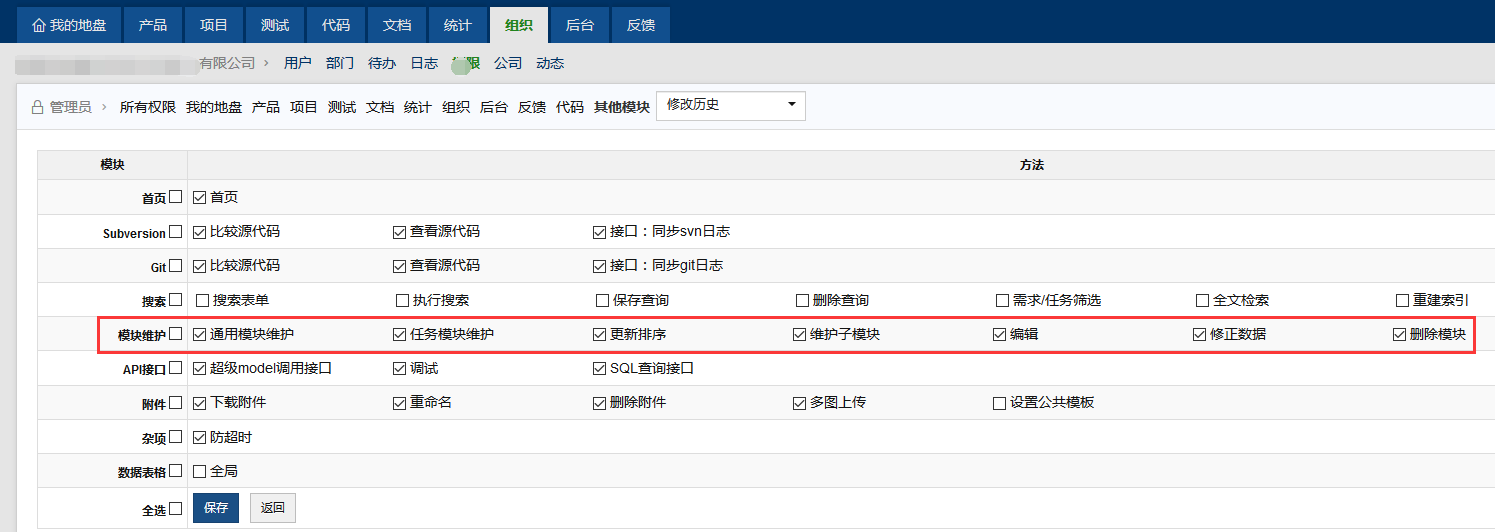The width and height of the screenshot is (1495, 532).
Task: Click the lock icon beside 管理员
Action: [x=37, y=107]
